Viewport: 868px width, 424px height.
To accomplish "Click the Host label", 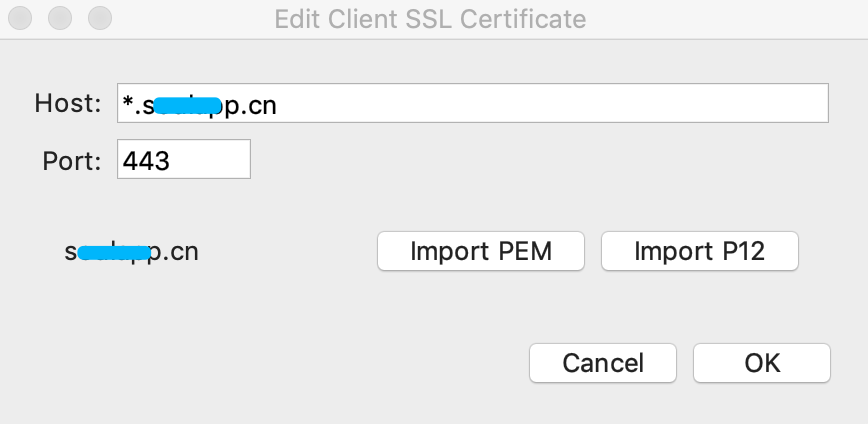I will [x=68, y=103].
